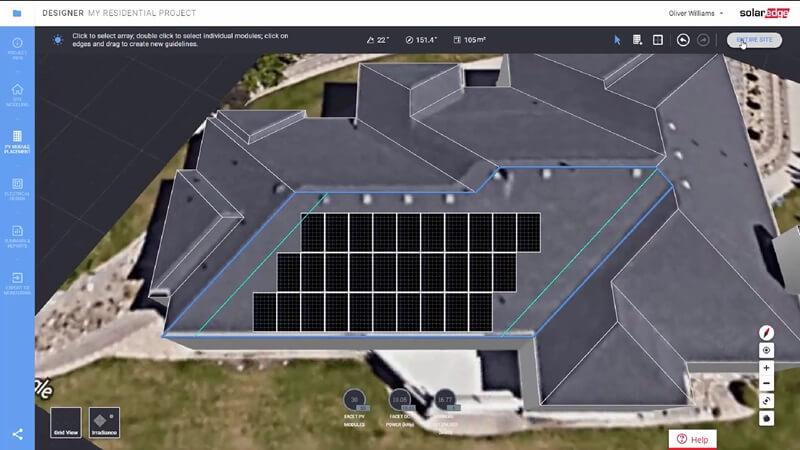Screen dimensions: 800x450
Task: Undo the last action
Action: pos(683,40)
